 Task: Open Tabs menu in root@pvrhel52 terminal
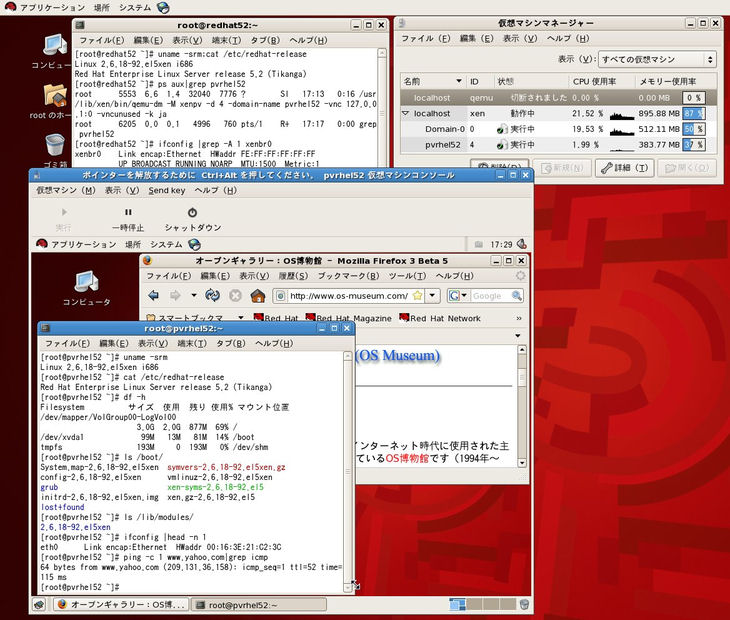tap(230, 344)
